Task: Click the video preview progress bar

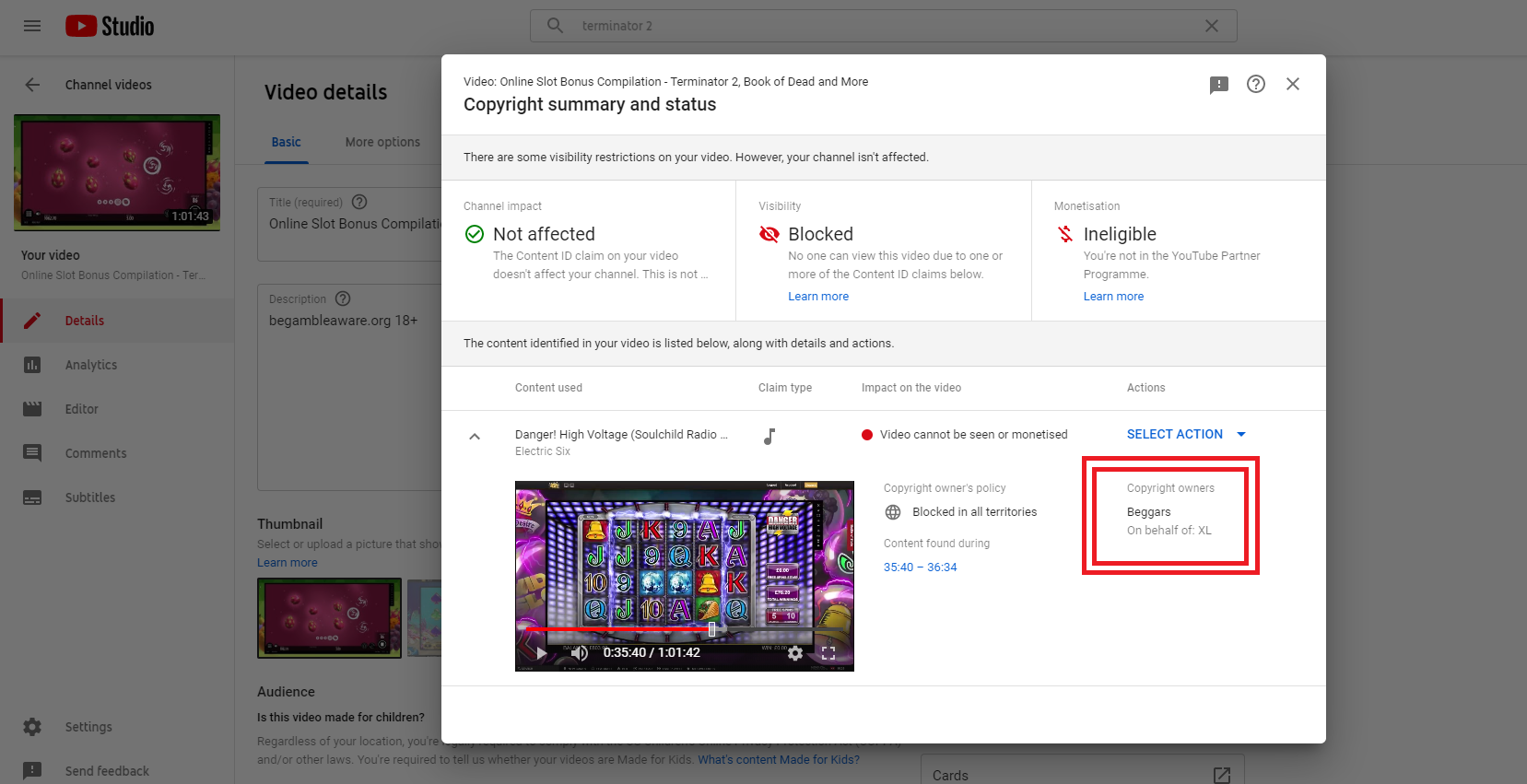Action: [684, 630]
